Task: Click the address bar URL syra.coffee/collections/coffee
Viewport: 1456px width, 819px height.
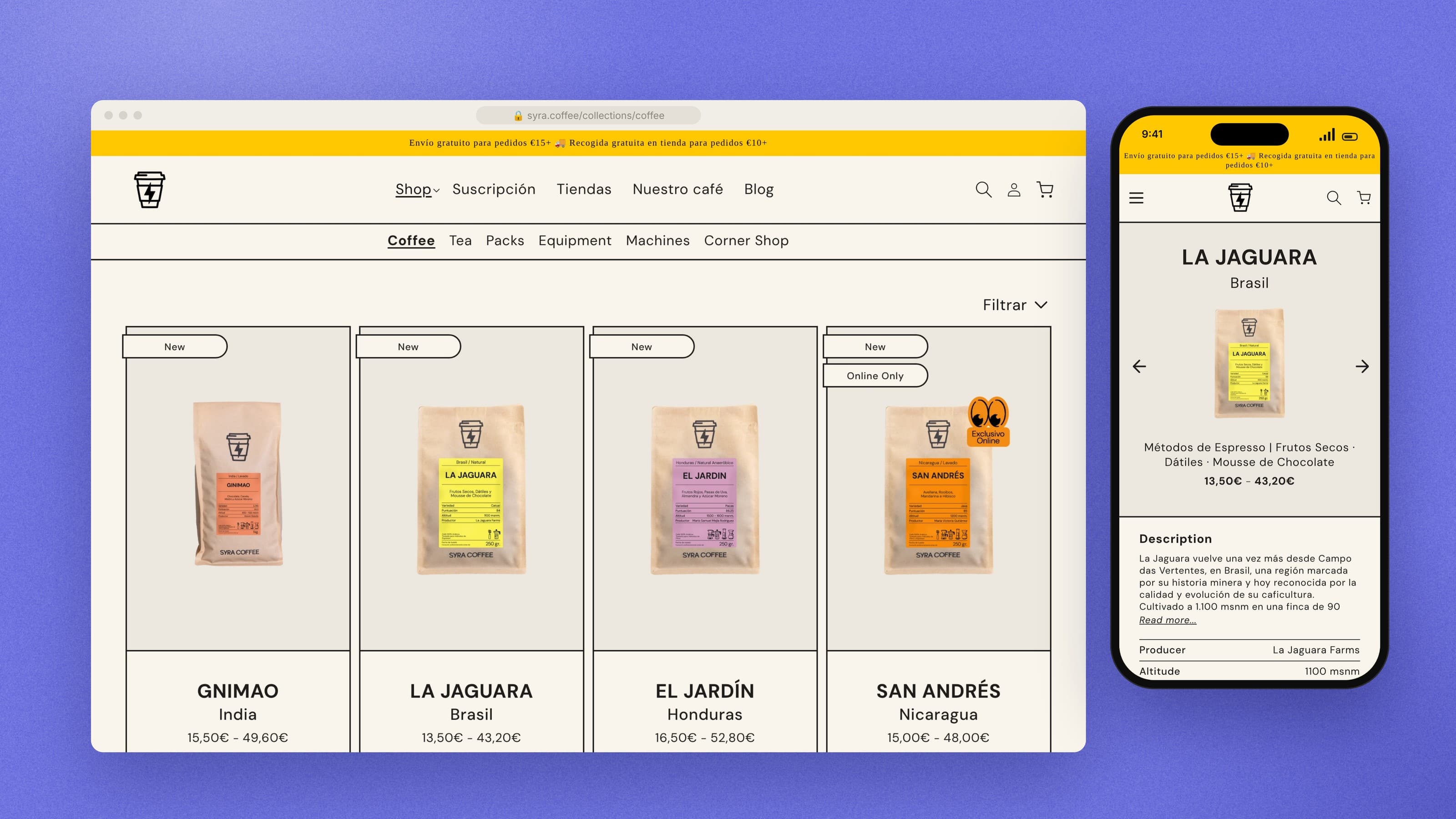Action: point(595,116)
